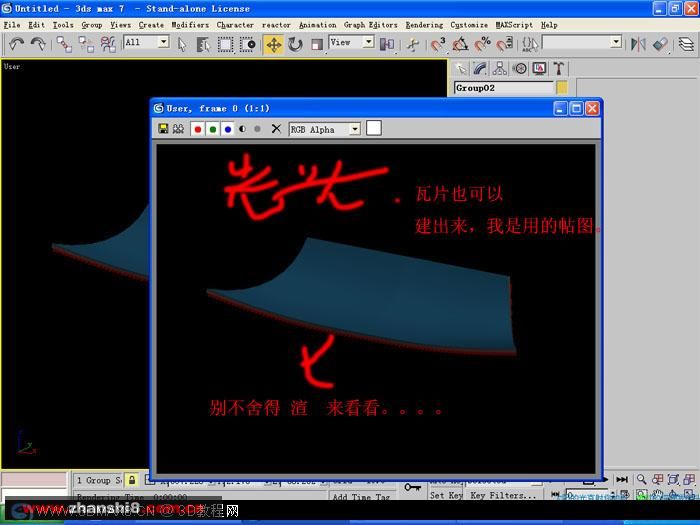Open the Select by Name tool

(204, 44)
